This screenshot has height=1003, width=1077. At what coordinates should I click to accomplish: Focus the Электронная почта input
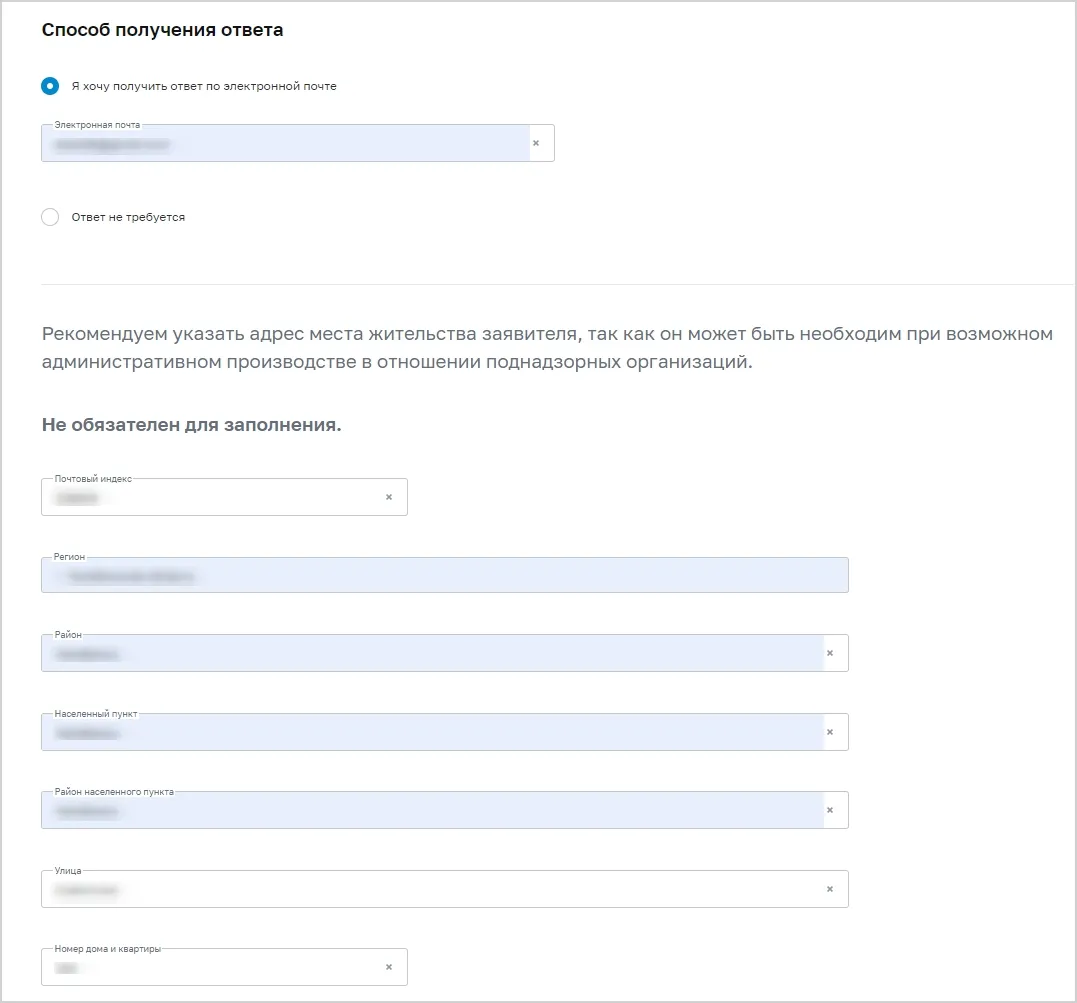coord(285,143)
